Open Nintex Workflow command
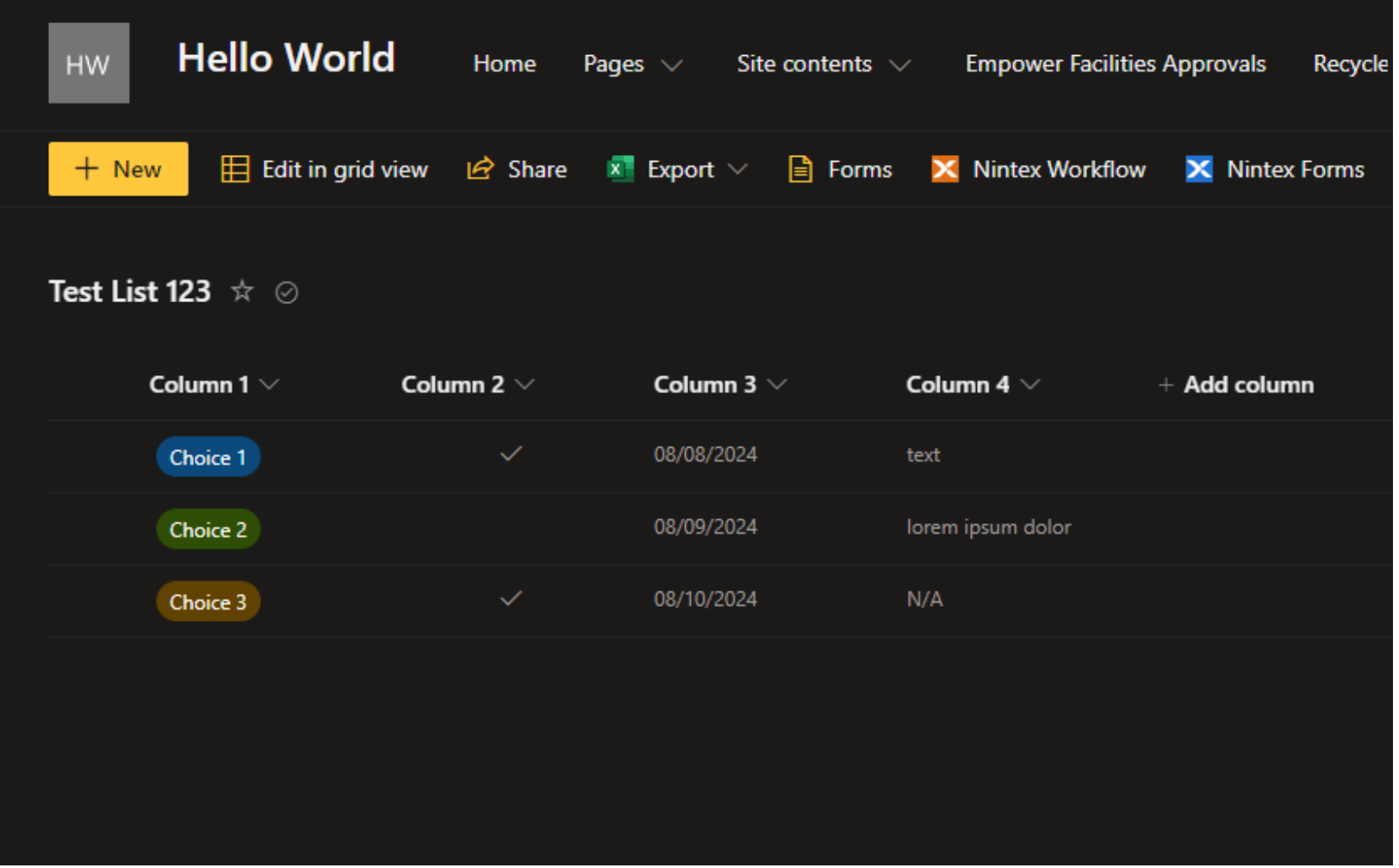Image resolution: width=1399 pixels, height=868 pixels. (1039, 169)
